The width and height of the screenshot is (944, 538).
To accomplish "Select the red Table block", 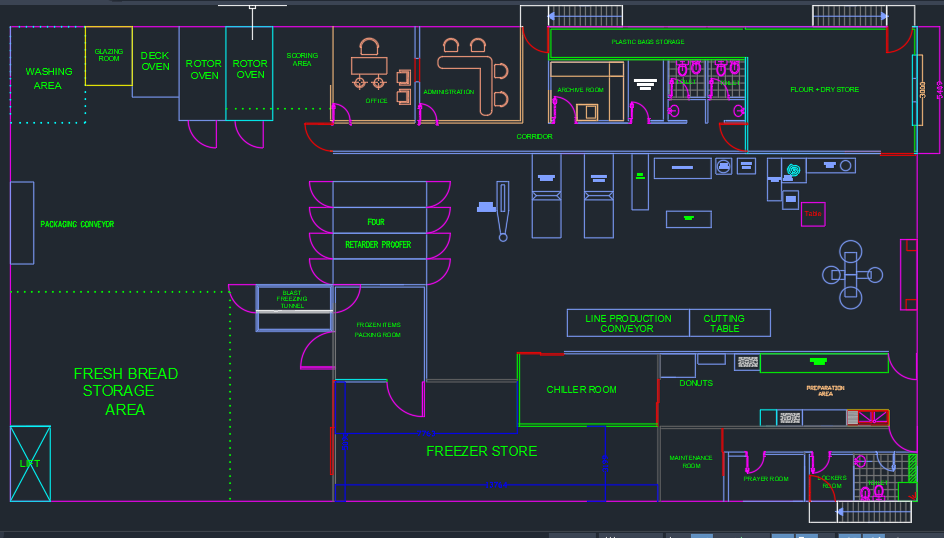I will click(813, 214).
